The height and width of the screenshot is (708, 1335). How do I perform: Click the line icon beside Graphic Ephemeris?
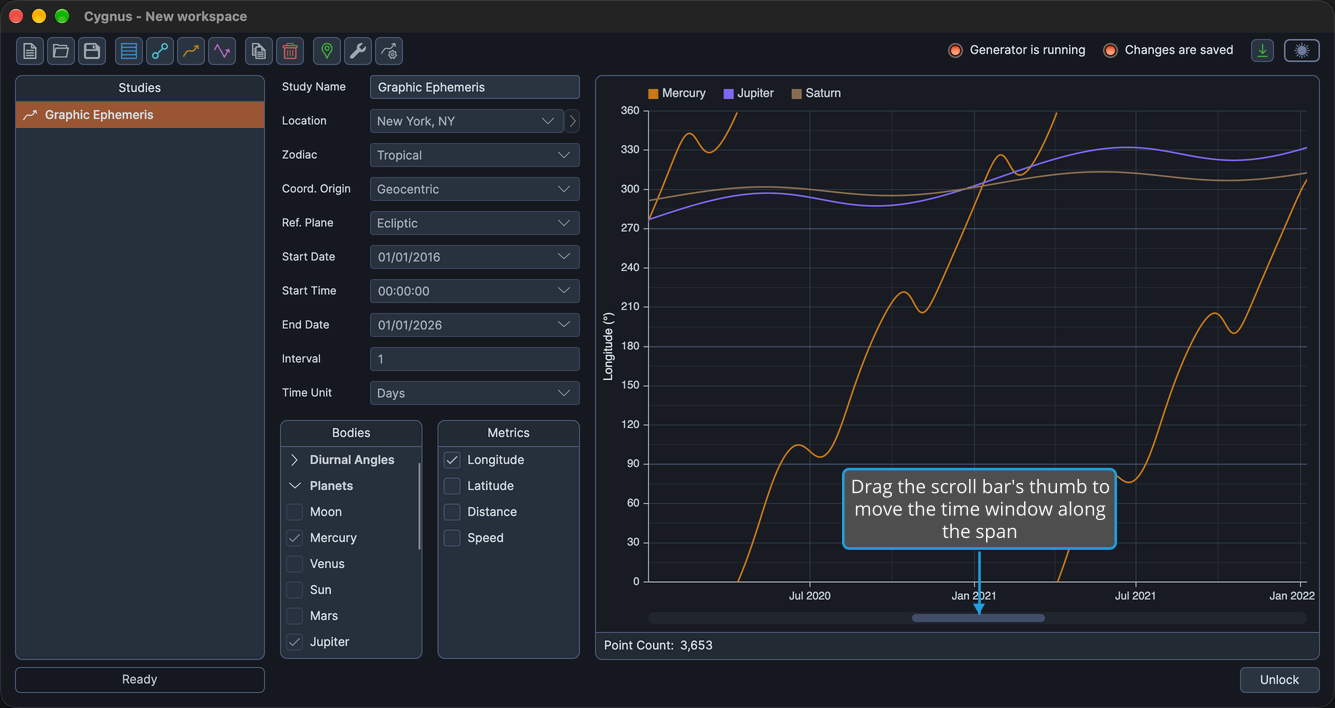pyautogui.click(x=30, y=115)
